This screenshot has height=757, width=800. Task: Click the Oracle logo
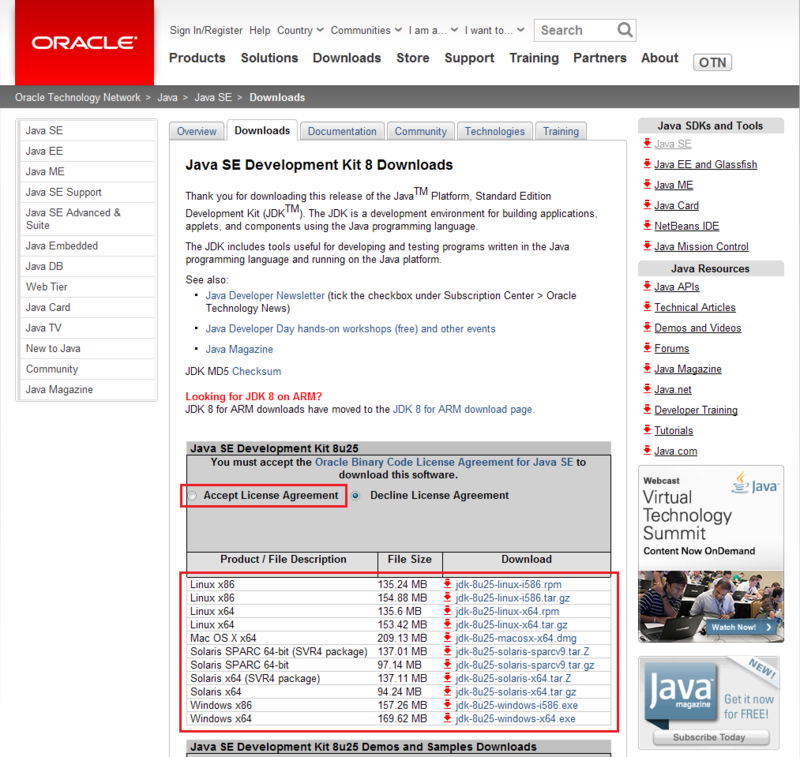pos(84,42)
